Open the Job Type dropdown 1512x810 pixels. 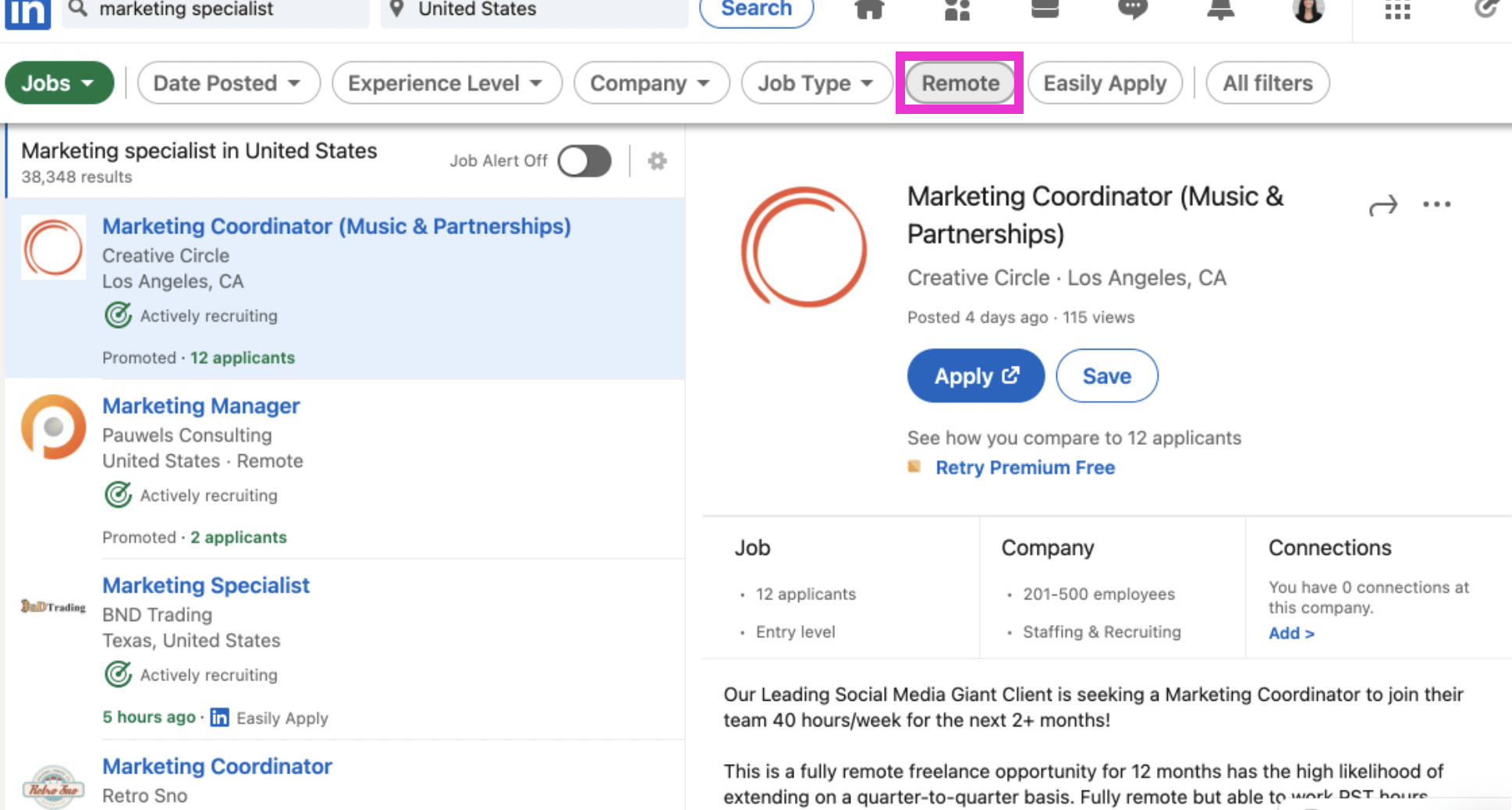(816, 83)
